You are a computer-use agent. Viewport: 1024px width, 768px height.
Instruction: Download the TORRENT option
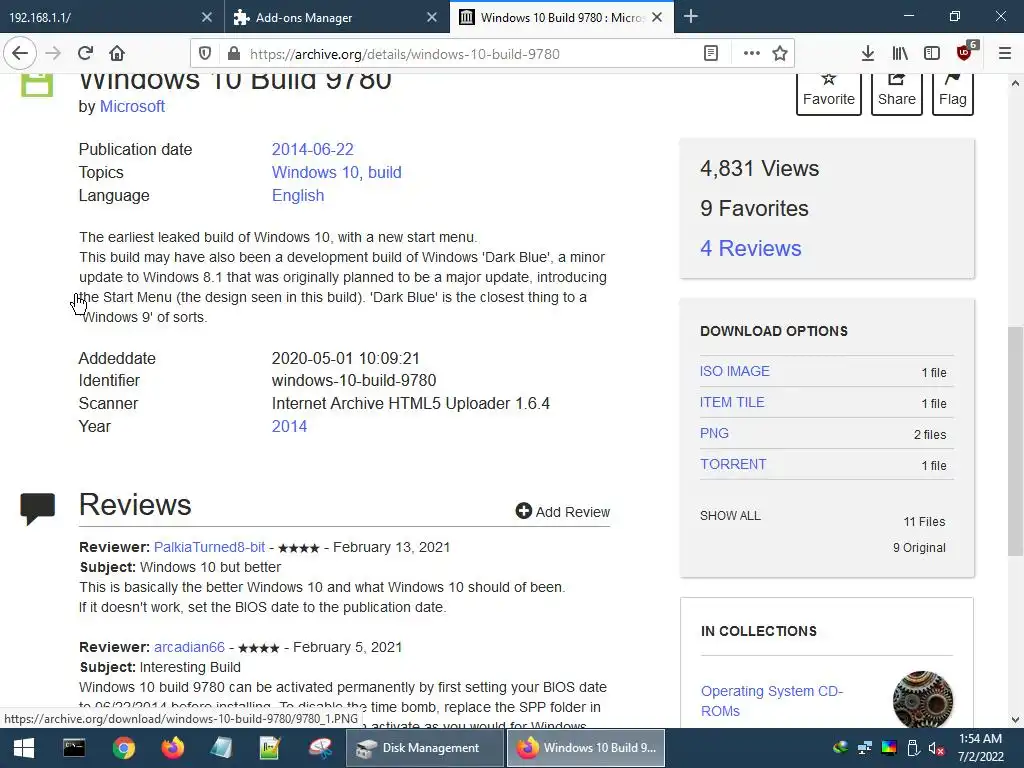[x=733, y=464]
